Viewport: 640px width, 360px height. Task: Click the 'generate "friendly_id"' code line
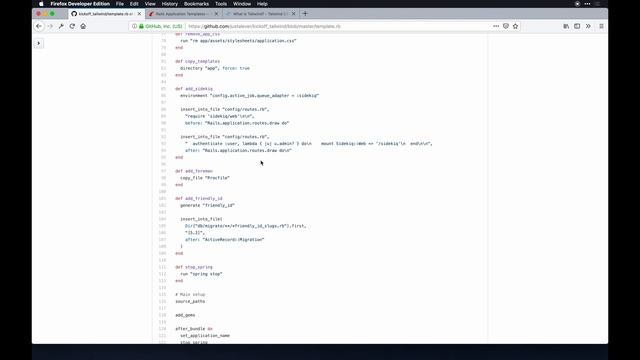click(x=207, y=205)
